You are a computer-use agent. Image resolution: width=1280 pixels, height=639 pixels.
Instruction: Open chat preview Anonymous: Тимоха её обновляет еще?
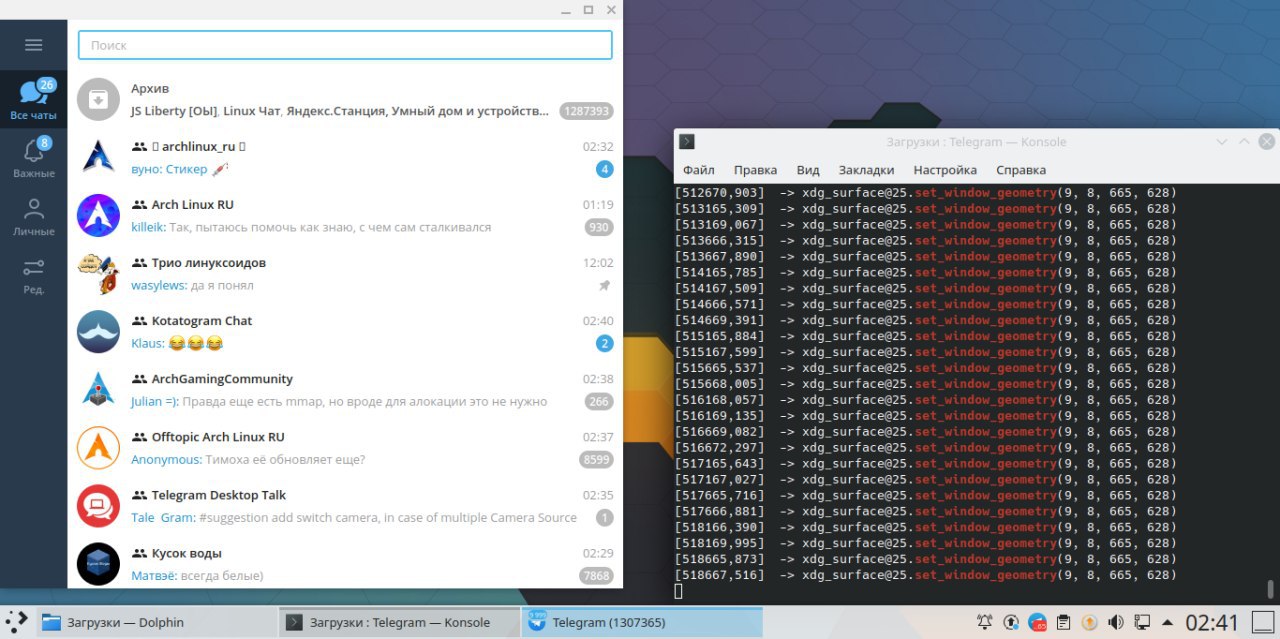[x=248, y=459]
